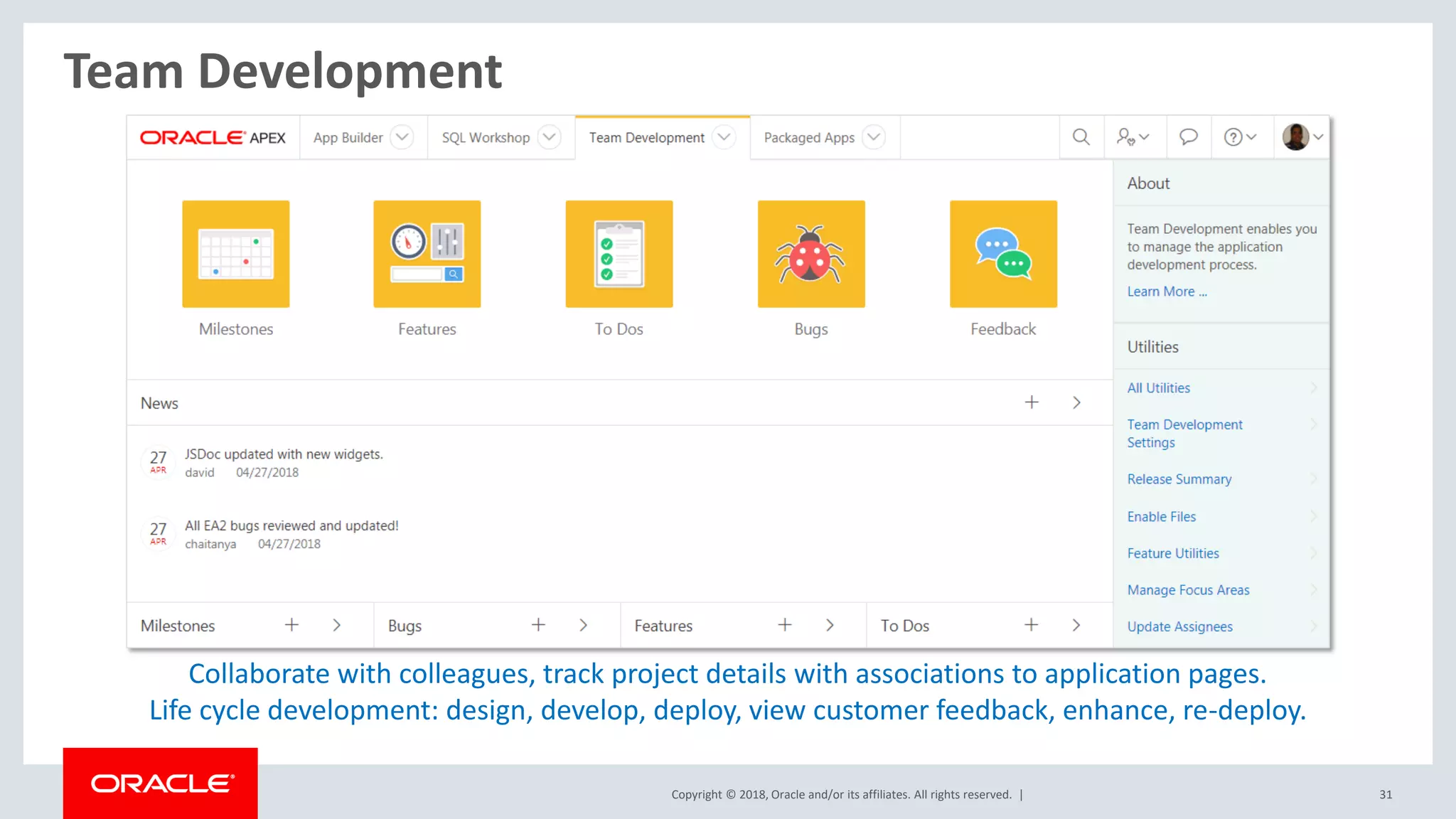Open the To Dos checklist tile
1456x819 pixels.
tap(619, 254)
